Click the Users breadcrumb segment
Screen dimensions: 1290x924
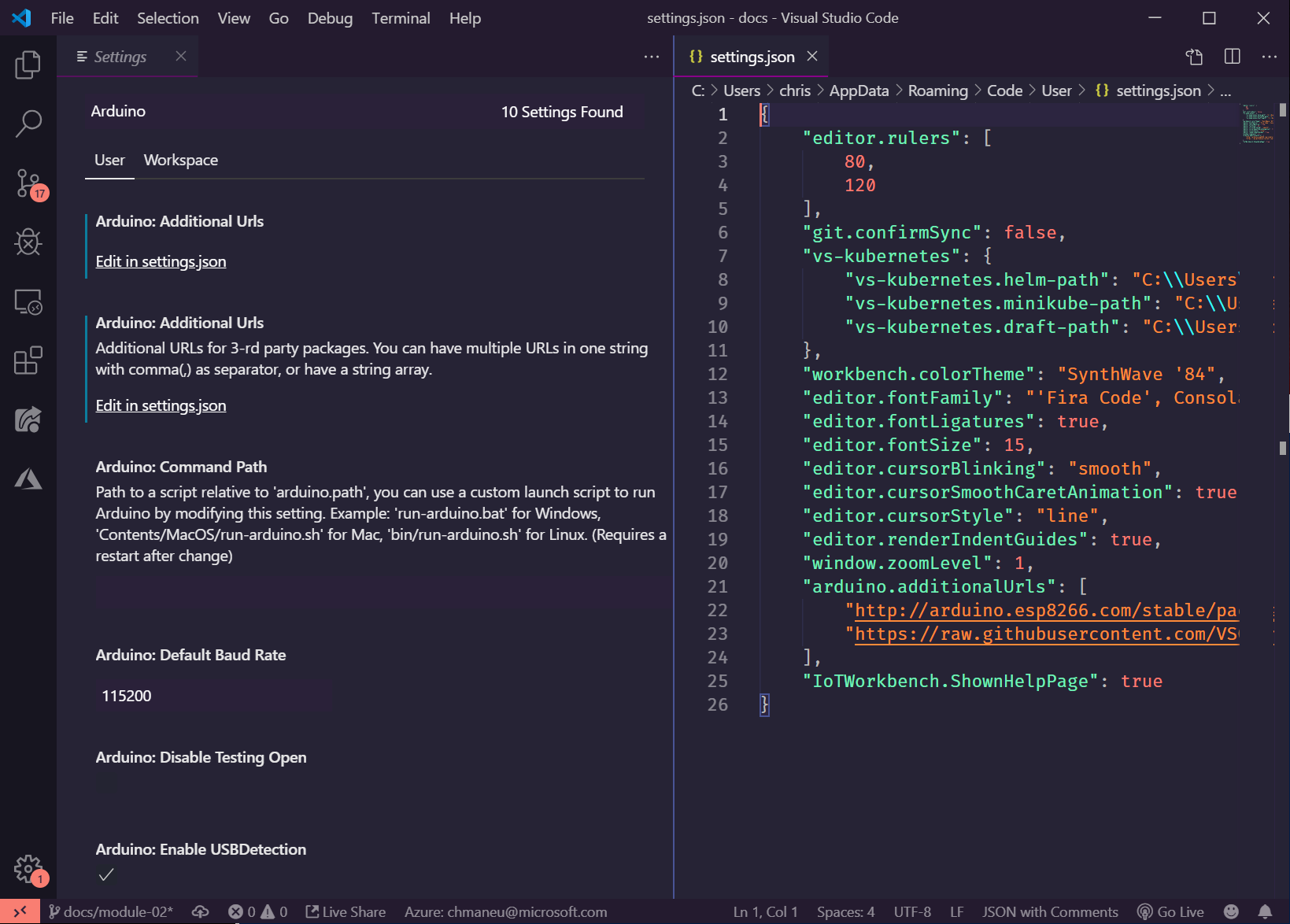[741, 91]
